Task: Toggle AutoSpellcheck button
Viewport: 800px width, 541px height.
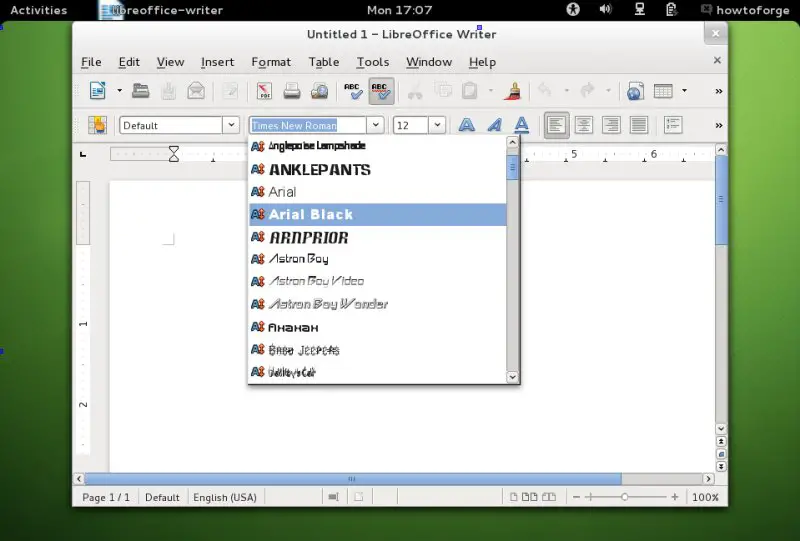Action: click(x=381, y=91)
